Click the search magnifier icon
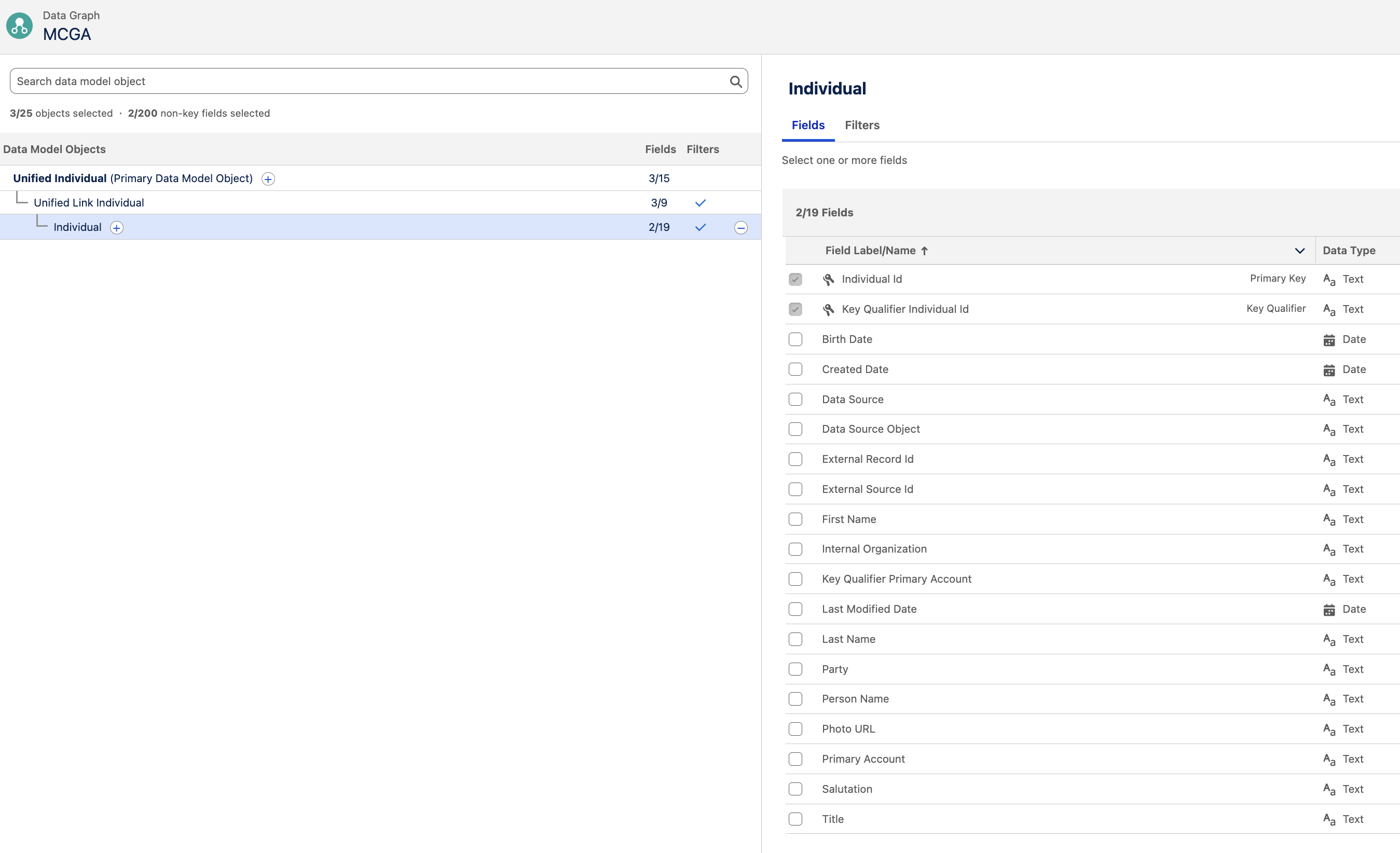Screen dimensions: 1400x853 [x=736, y=81]
